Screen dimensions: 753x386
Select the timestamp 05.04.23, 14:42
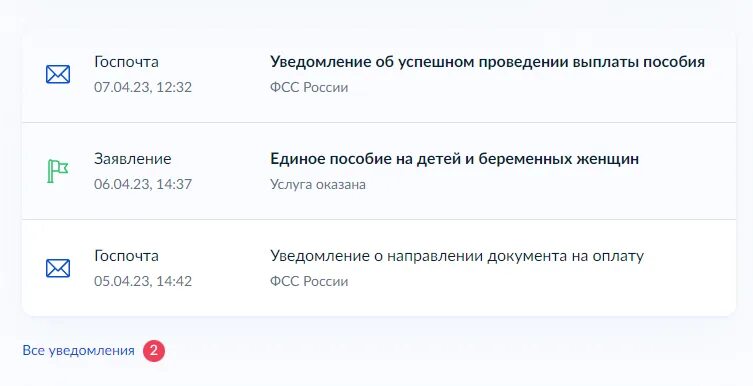143,281
